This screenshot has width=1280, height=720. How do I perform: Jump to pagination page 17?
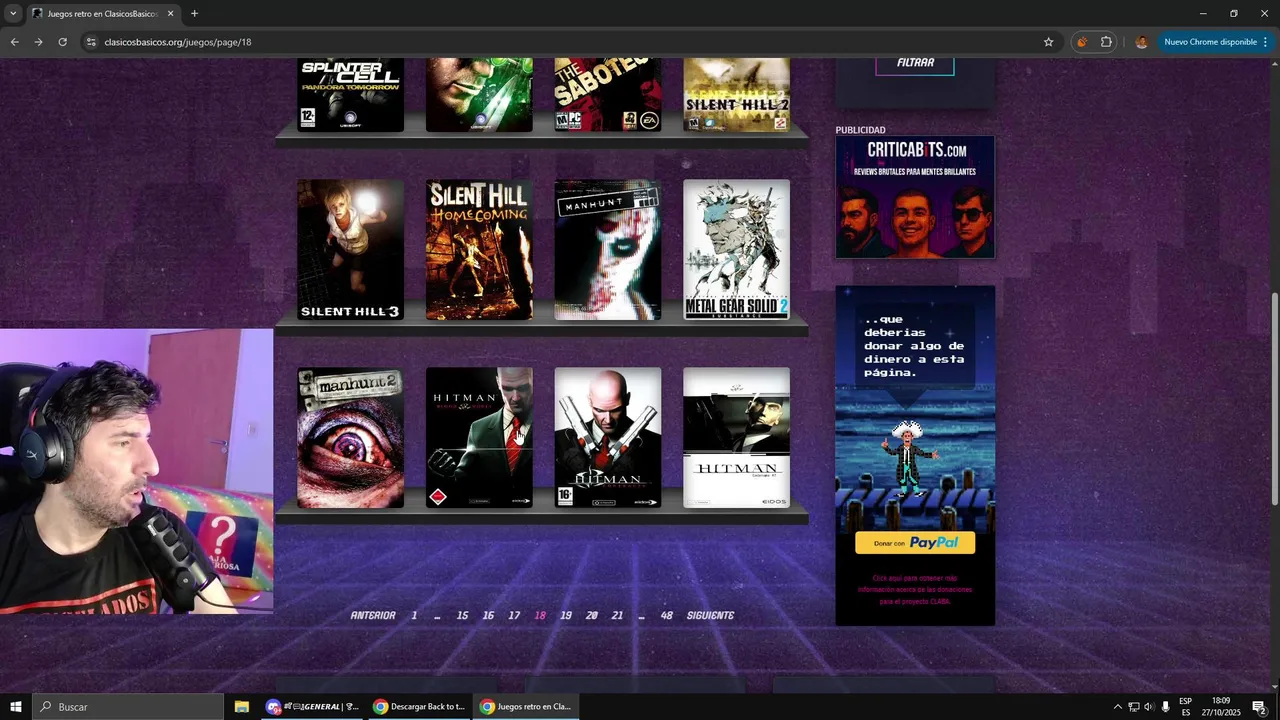[x=514, y=616]
